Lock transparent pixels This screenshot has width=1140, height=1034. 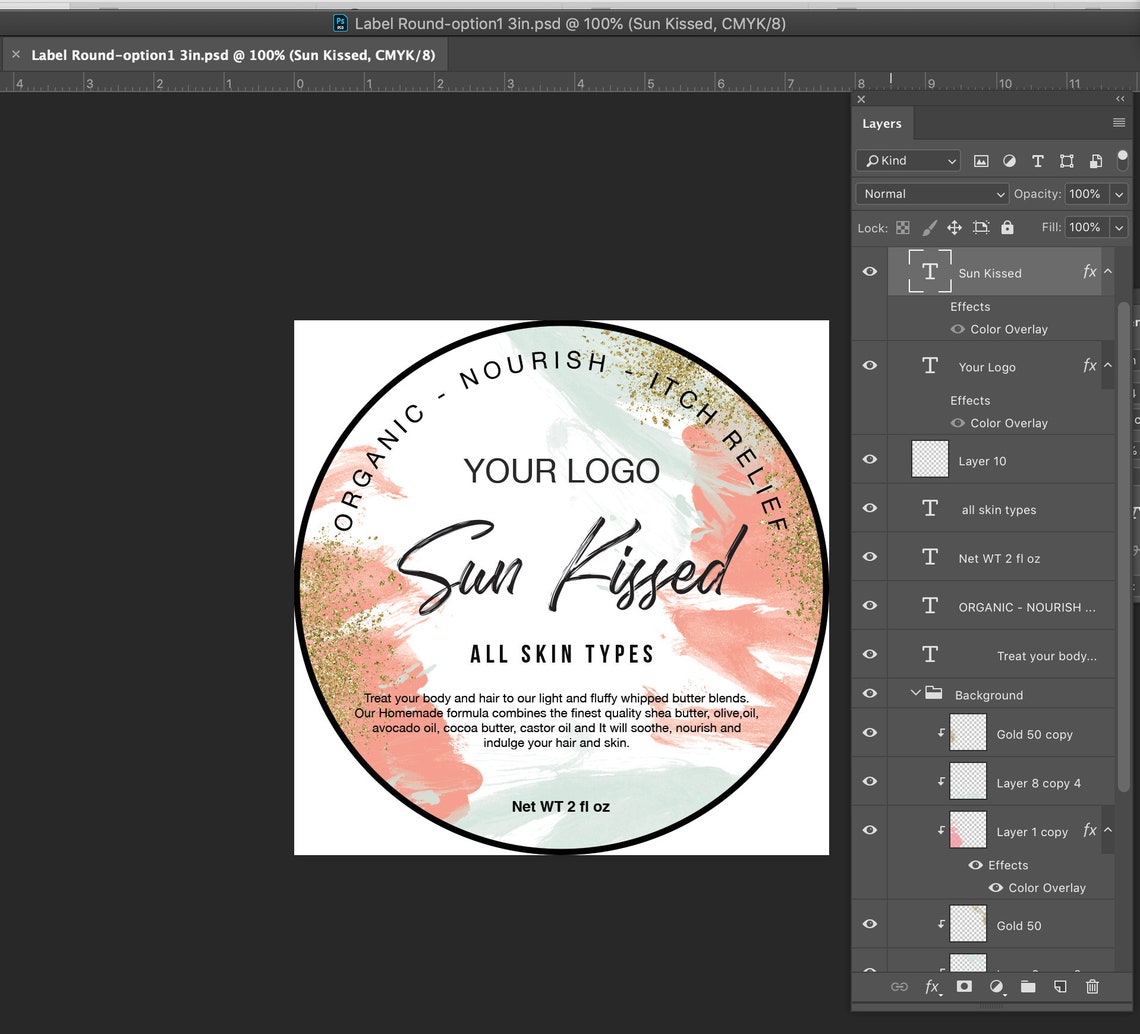pos(902,227)
